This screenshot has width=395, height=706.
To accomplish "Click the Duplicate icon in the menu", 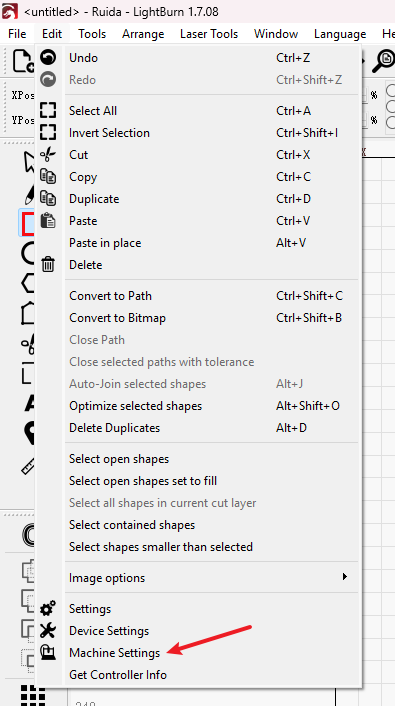I will 48,199.
